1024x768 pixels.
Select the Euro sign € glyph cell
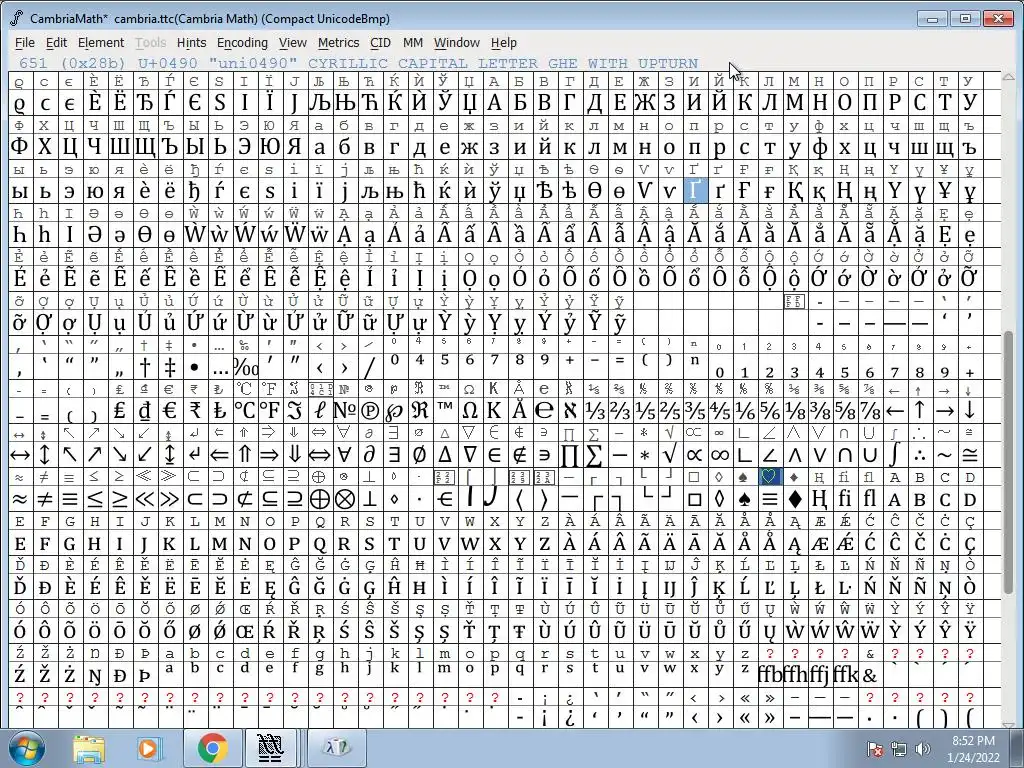[170, 410]
